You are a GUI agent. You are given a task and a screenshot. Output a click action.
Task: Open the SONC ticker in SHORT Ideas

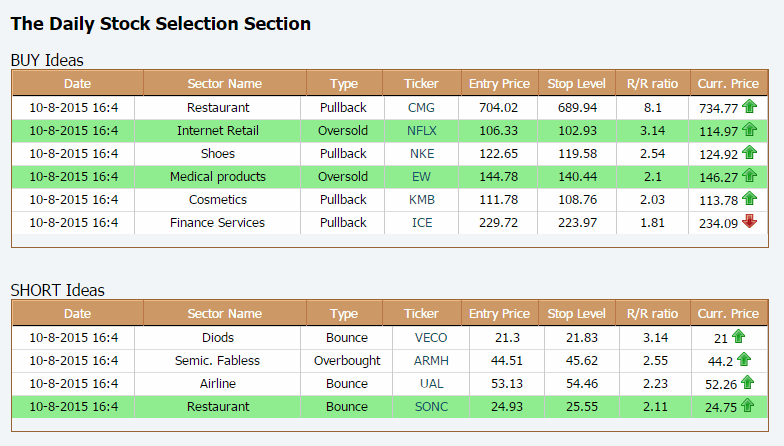[431, 406]
